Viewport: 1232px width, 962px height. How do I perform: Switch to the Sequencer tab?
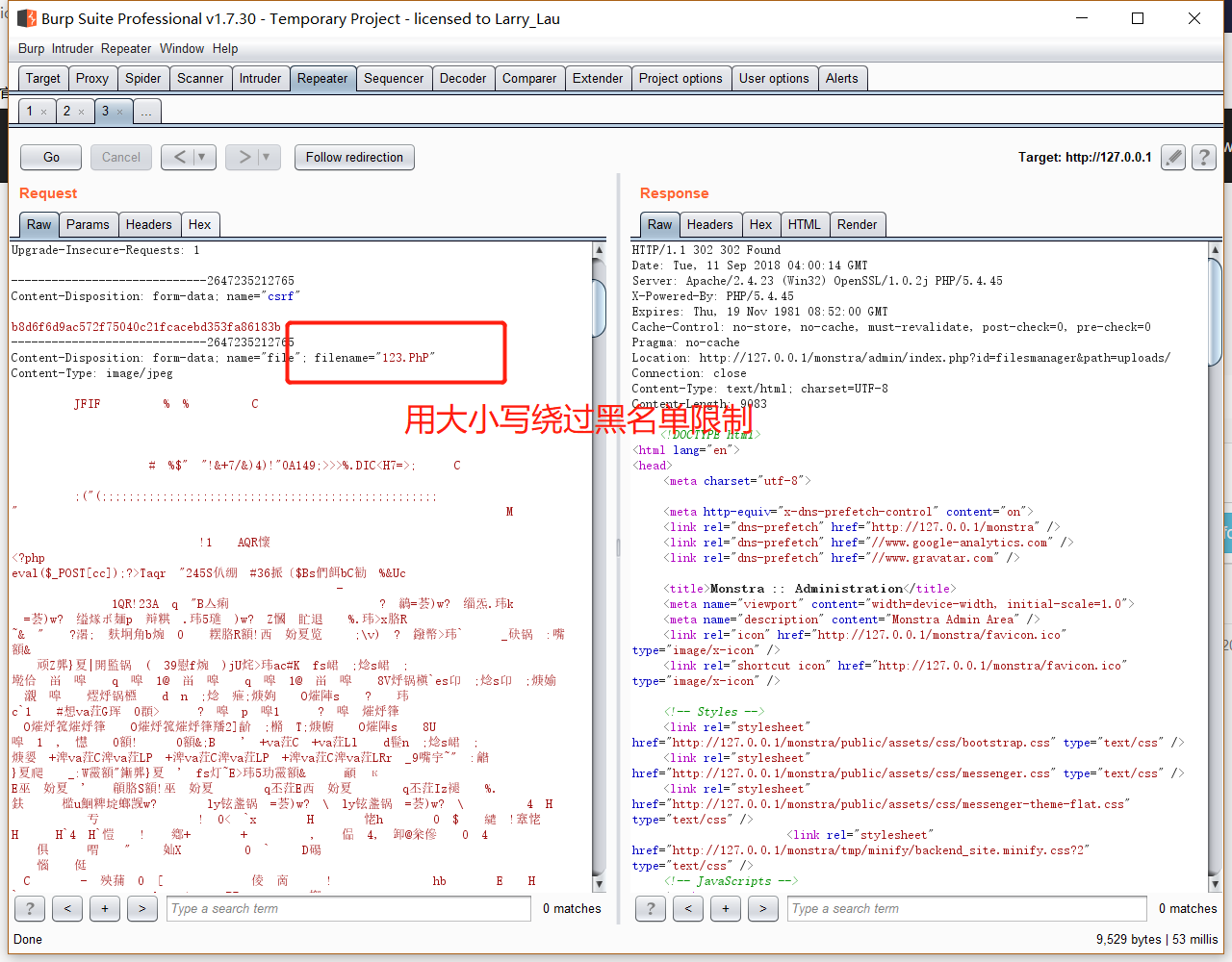point(394,79)
